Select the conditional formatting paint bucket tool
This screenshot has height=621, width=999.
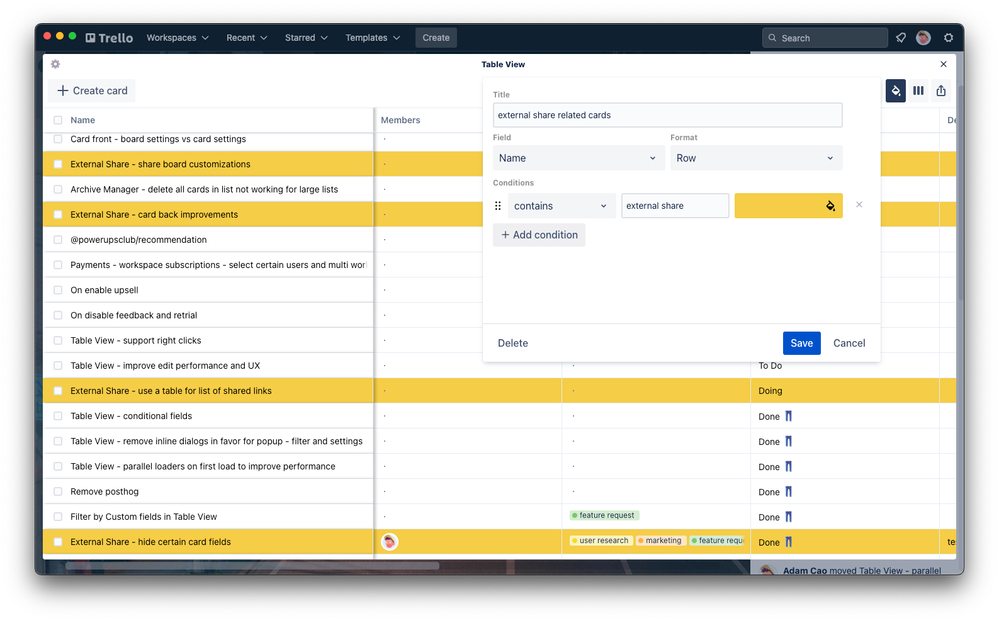coord(895,90)
